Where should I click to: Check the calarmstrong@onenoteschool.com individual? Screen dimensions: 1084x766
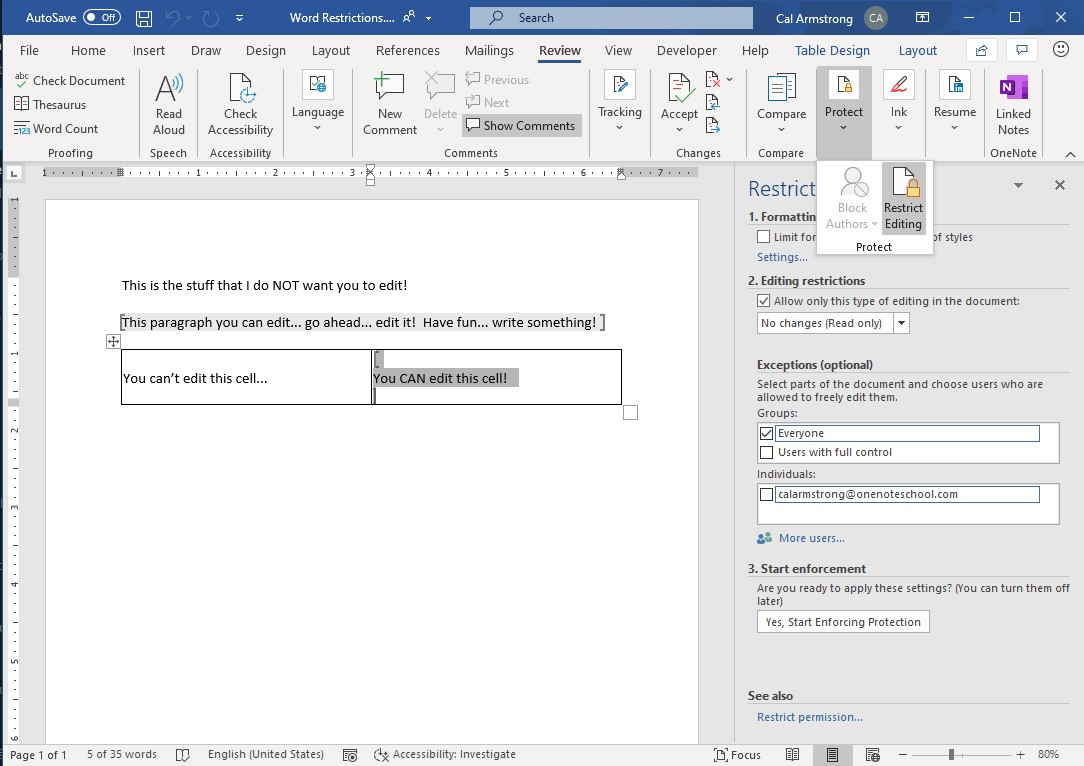766,494
